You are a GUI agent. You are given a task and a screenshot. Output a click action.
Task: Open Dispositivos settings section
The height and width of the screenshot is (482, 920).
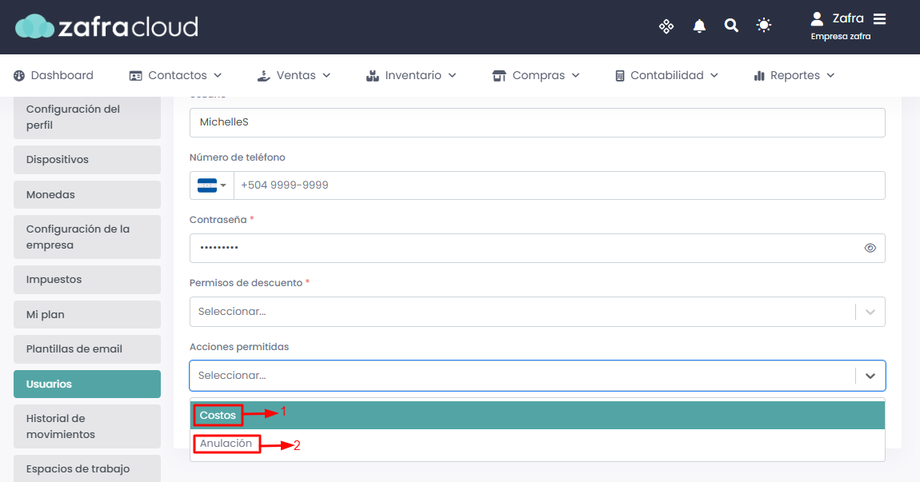coord(87,160)
